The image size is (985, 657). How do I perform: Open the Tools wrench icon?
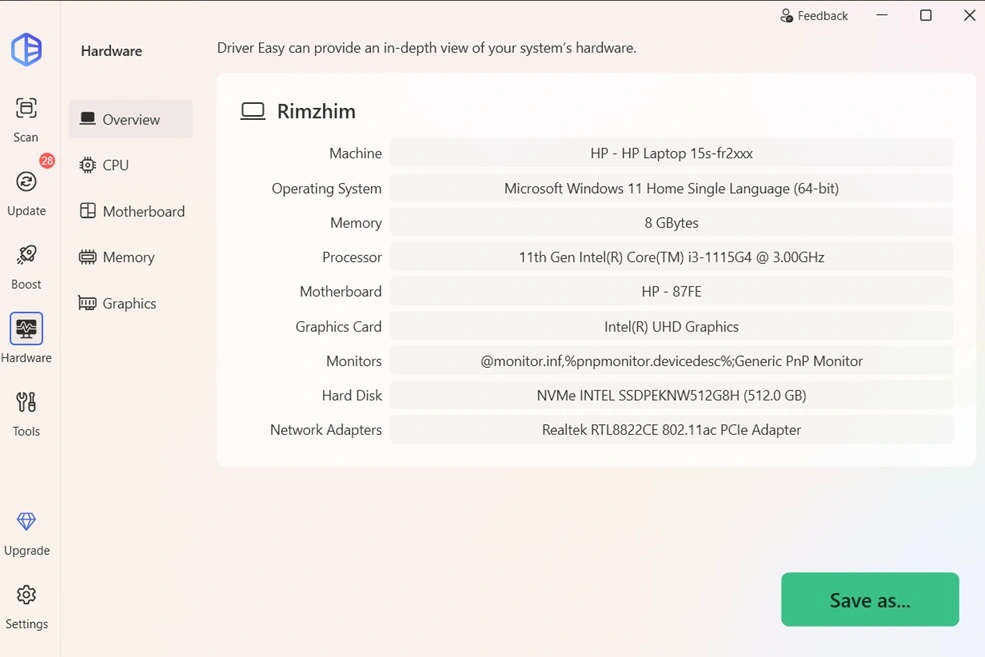(26, 402)
